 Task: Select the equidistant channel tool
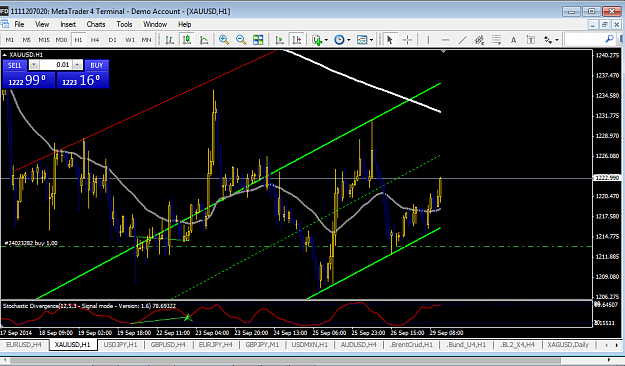(479, 40)
